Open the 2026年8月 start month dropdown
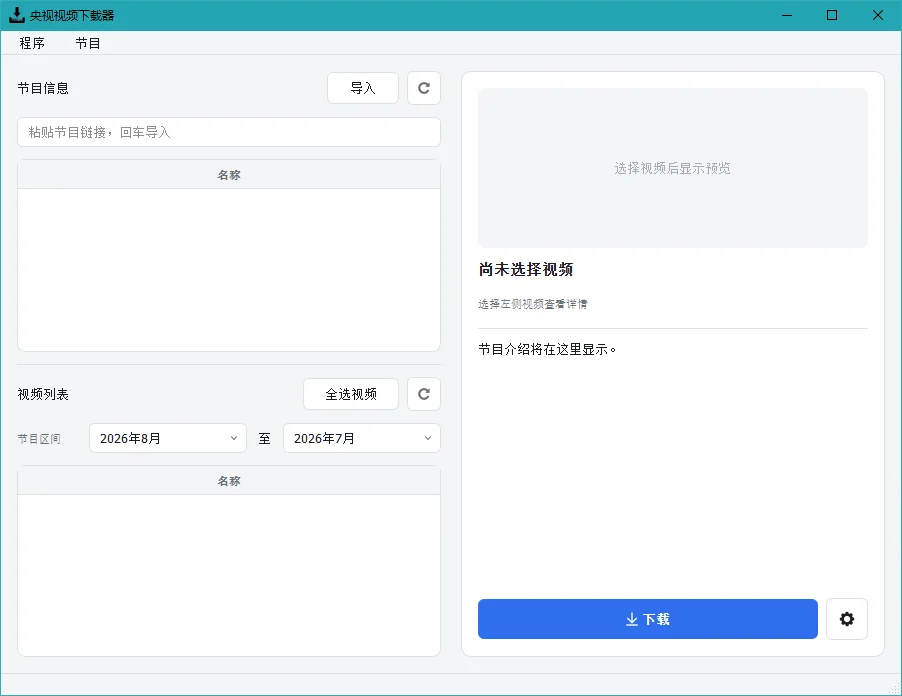902x696 pixels. [x=168, y=438]
